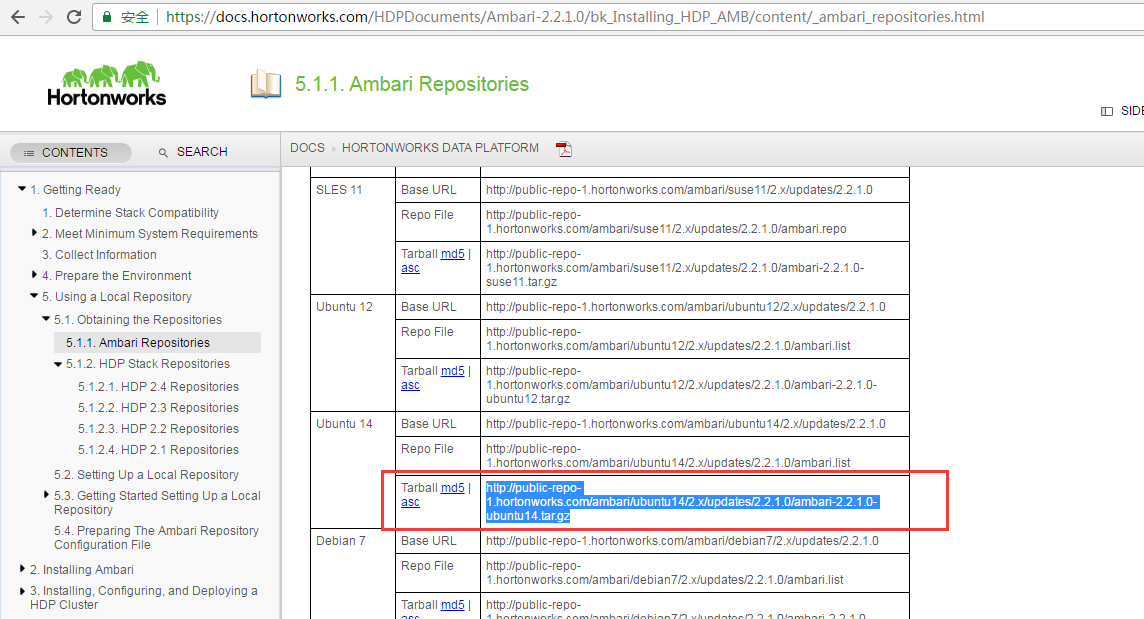Click the green padlock security icon

pyautogui.click(x=107, y=17)
